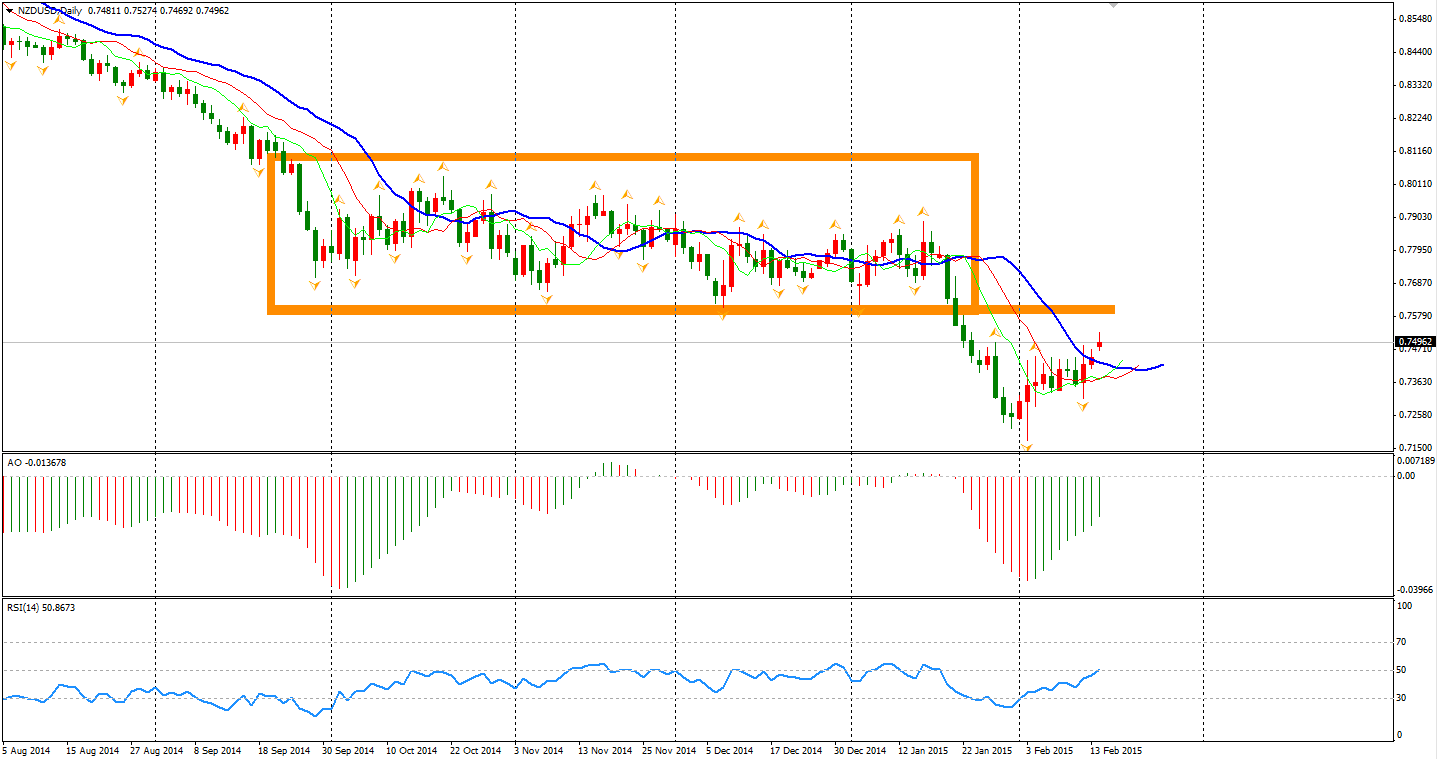Click the 18 Sep 2014 date label
The image size is (1437, 759).
285,749
